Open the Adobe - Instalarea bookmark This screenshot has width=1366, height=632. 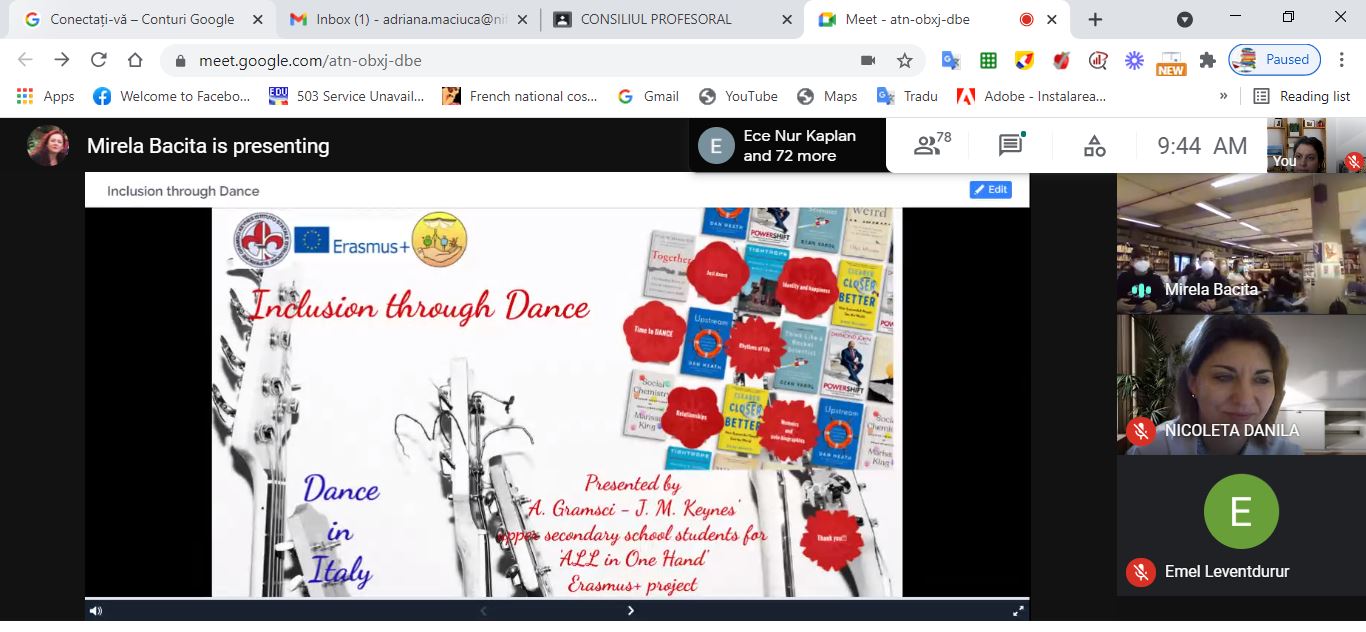(x=1032, y=96)
